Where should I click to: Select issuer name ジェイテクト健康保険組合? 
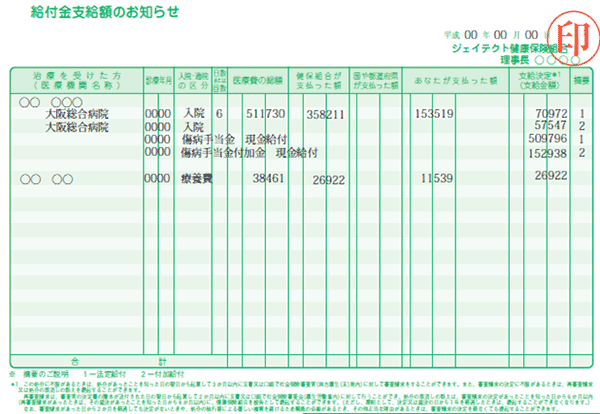point(509,49)
